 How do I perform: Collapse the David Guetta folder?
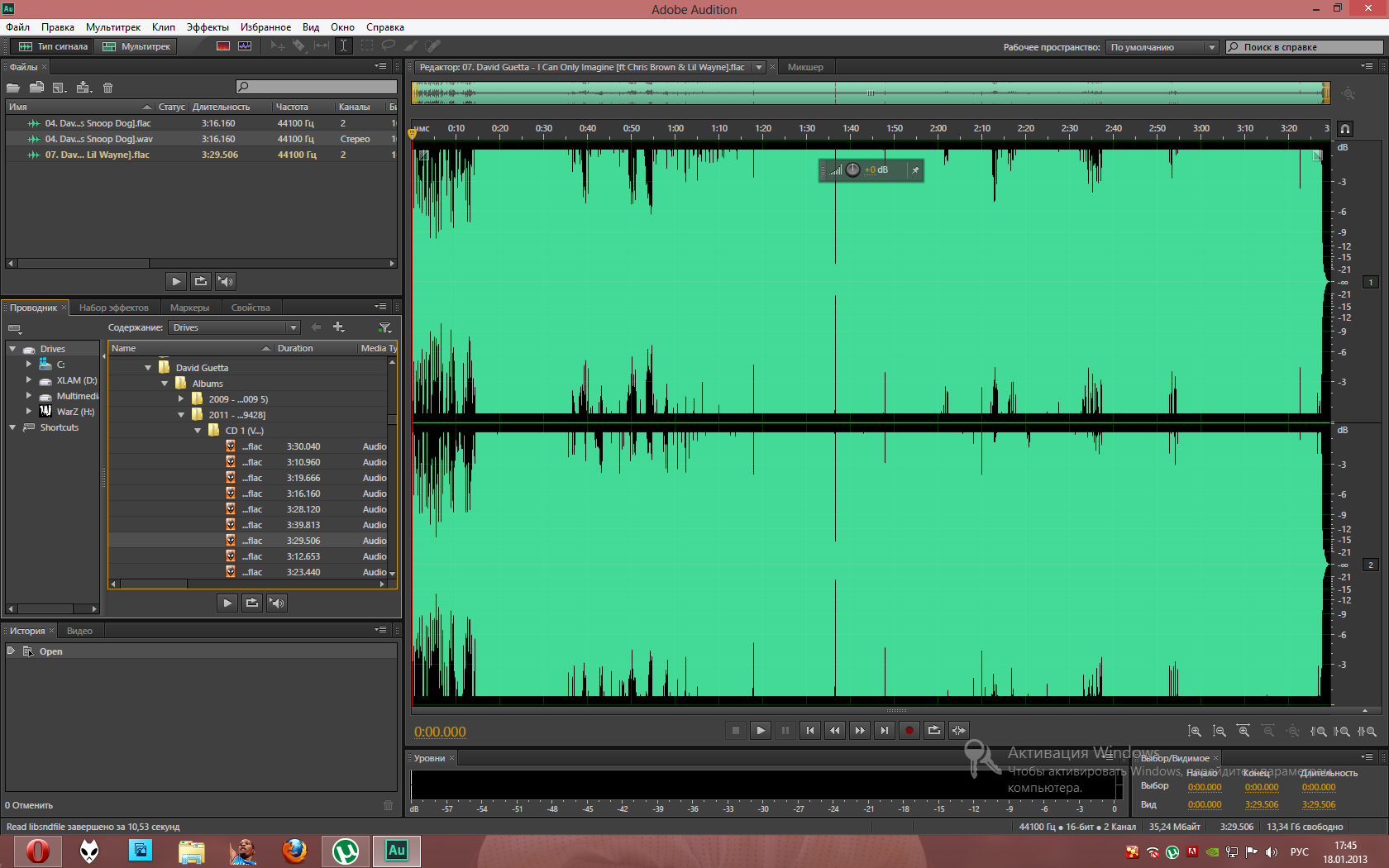(x=148, y=368)
